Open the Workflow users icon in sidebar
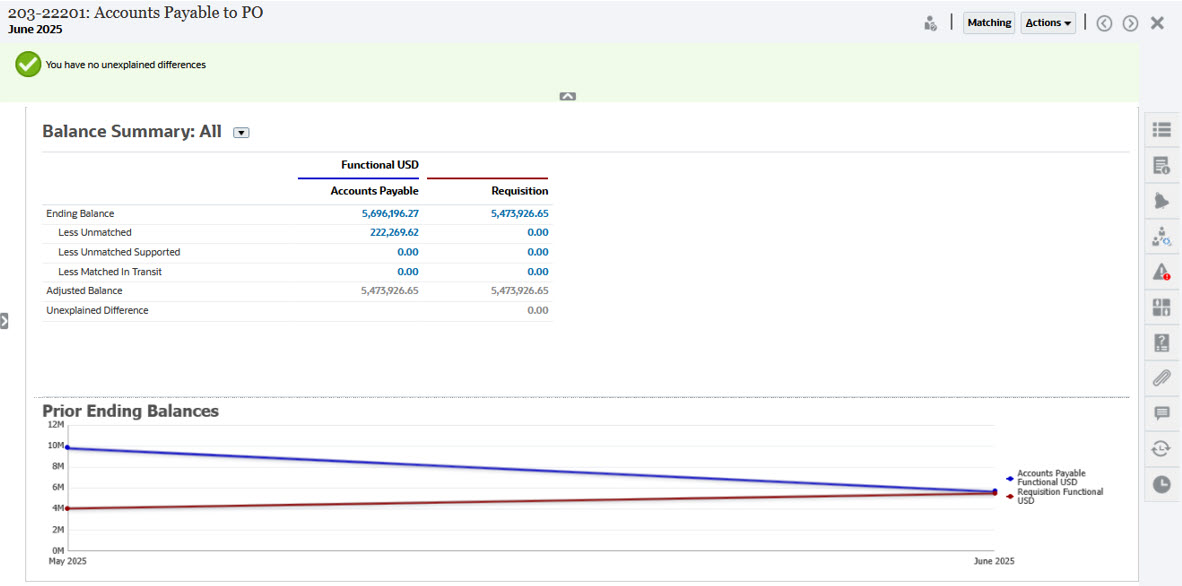1182x586 pixels. [x=1162, y=237]
